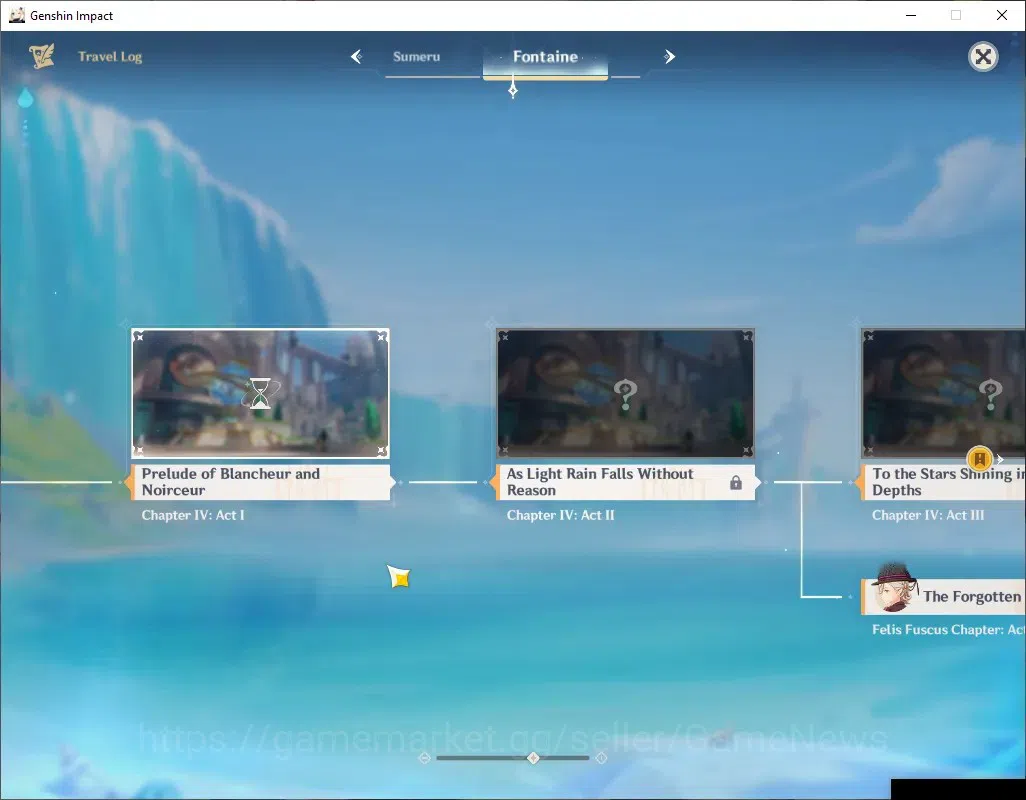1026x800 pixels.
Task: Click the gold bookmark badge on Act III
Action: (980, 459)
